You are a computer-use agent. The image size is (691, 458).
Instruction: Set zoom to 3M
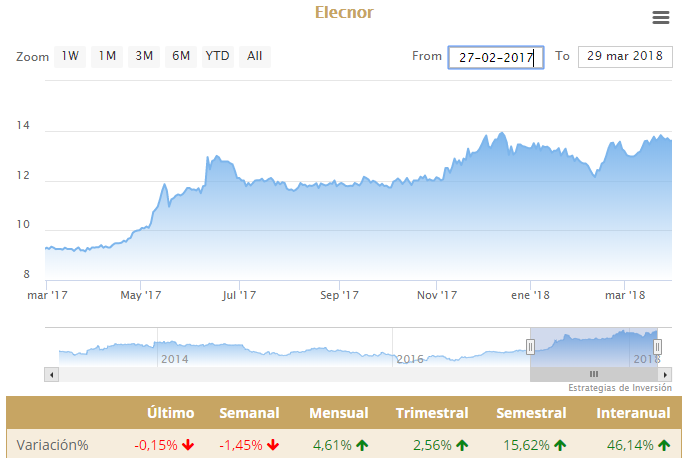[x=144, y=56]
